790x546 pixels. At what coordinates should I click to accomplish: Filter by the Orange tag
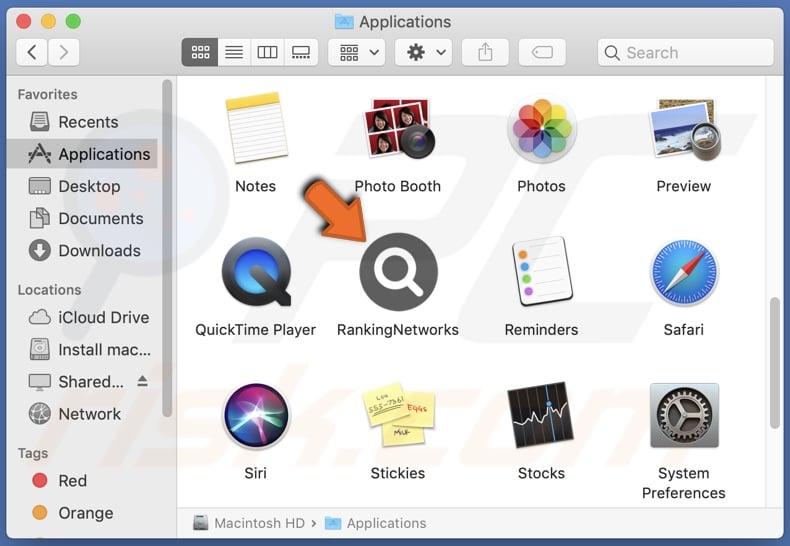click(x=83, y=513)
